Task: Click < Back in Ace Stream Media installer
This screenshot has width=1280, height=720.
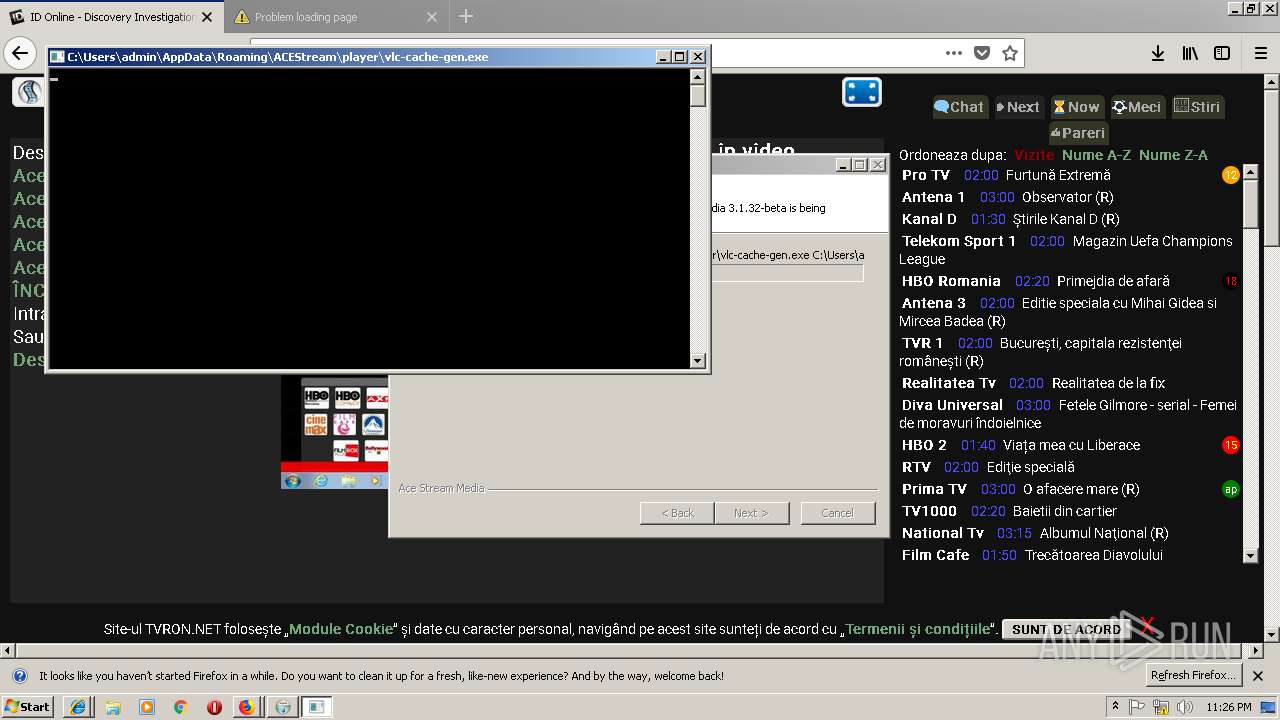Action: click(x=677, y=513)
